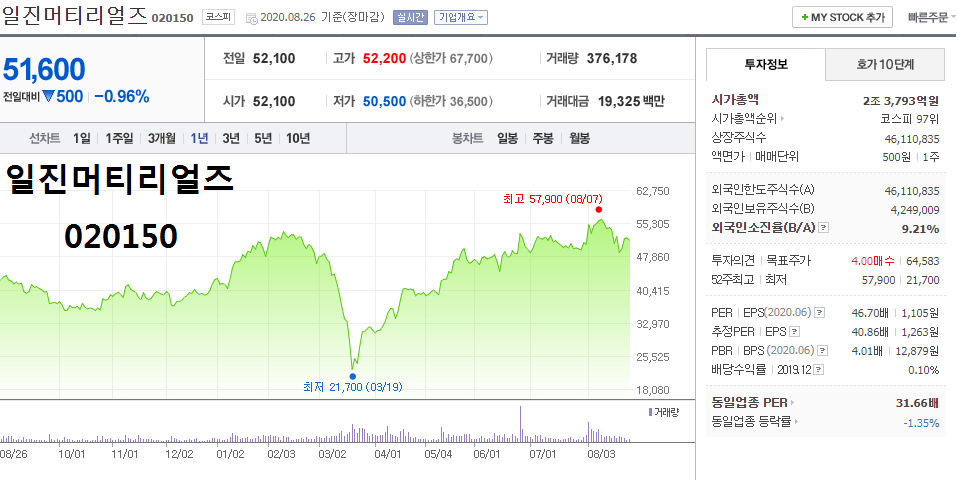Click the calendar icon beside 2020.08.26
The image size is (958, 480).
(x=251, y=18)
